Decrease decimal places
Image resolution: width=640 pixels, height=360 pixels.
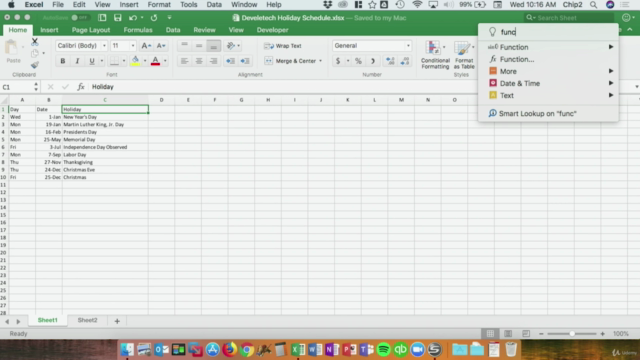404,61
